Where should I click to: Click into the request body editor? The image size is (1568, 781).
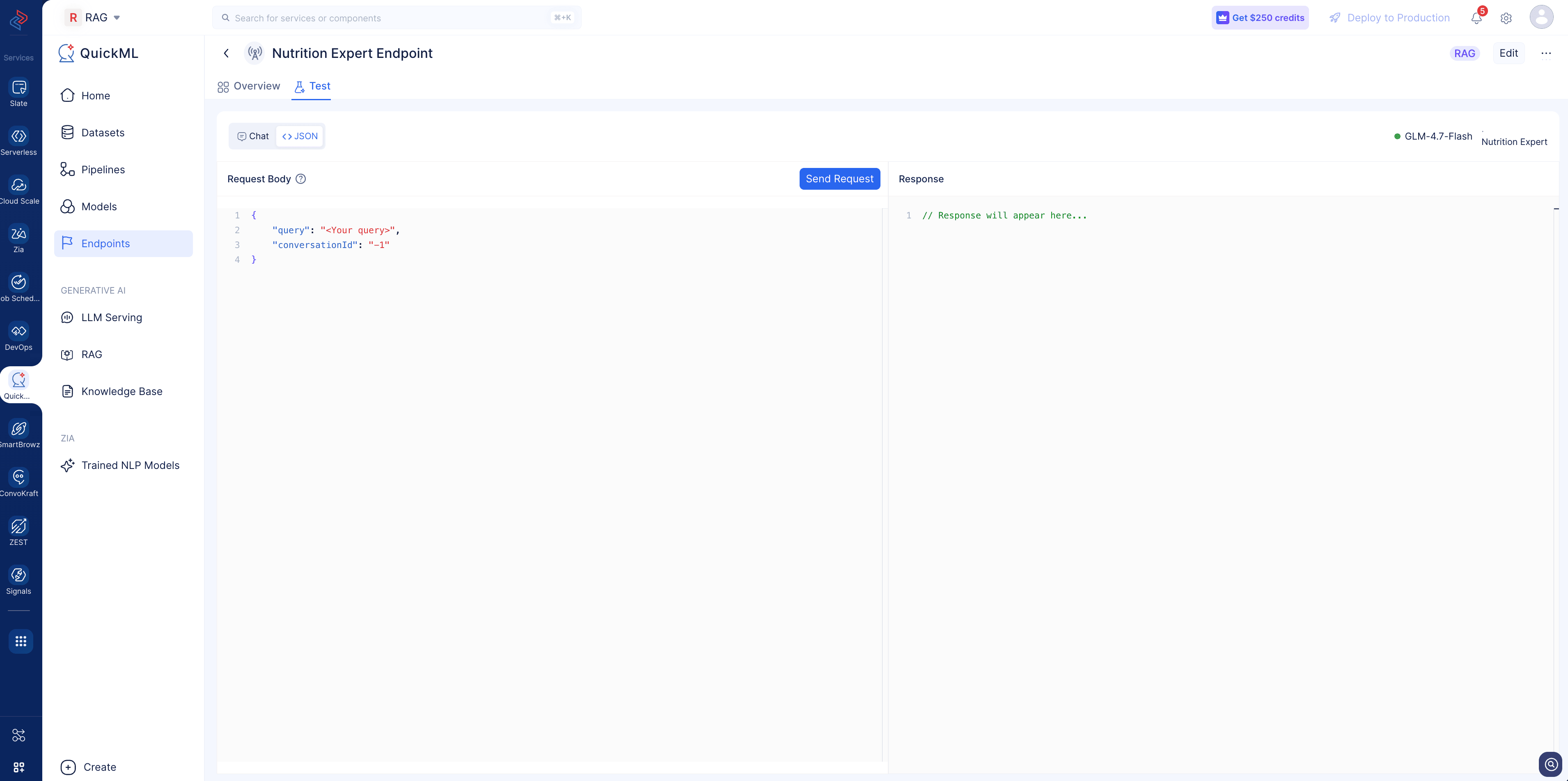point(550,485)
